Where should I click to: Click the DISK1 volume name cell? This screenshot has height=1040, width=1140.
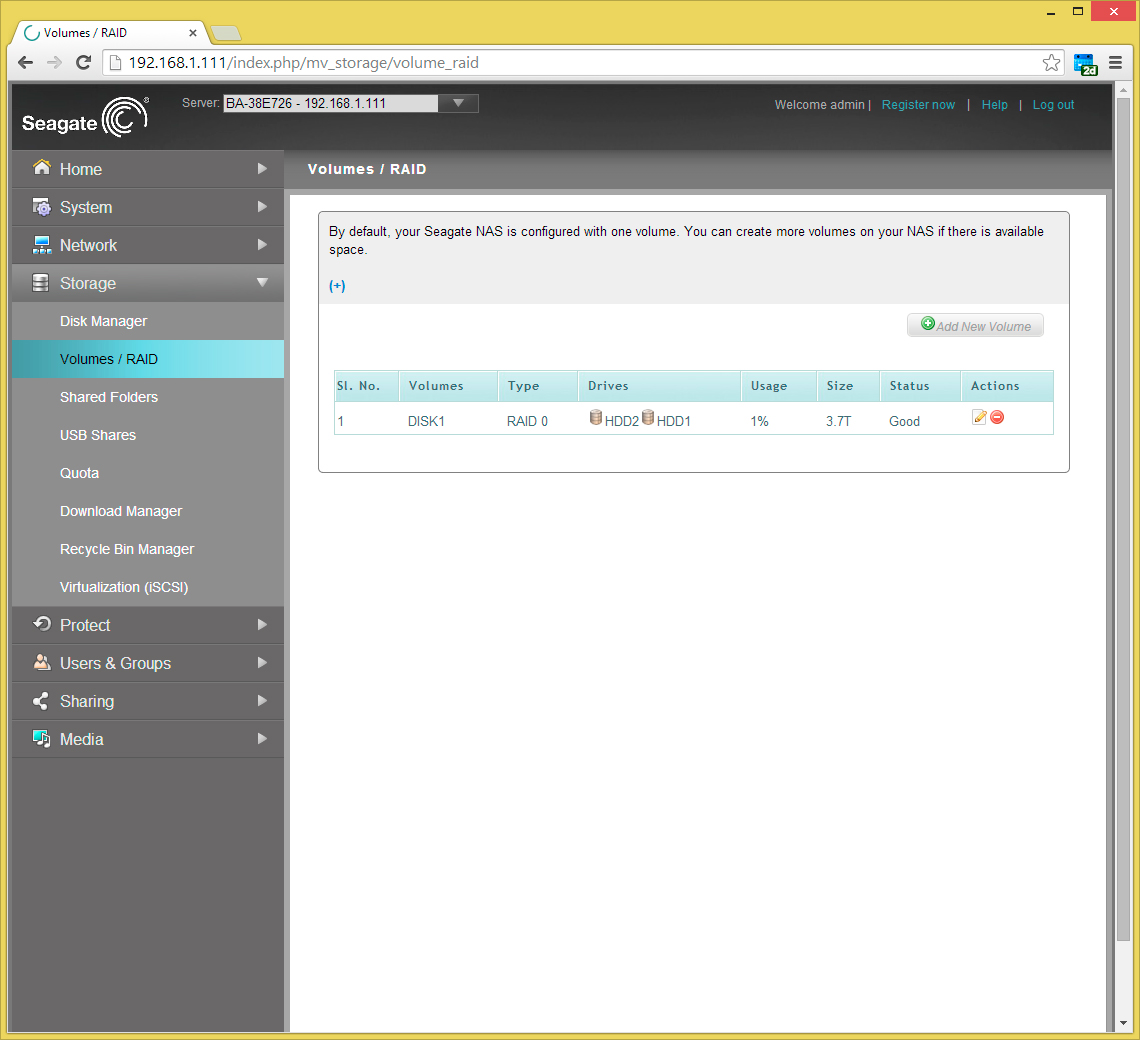pos(426,421)
